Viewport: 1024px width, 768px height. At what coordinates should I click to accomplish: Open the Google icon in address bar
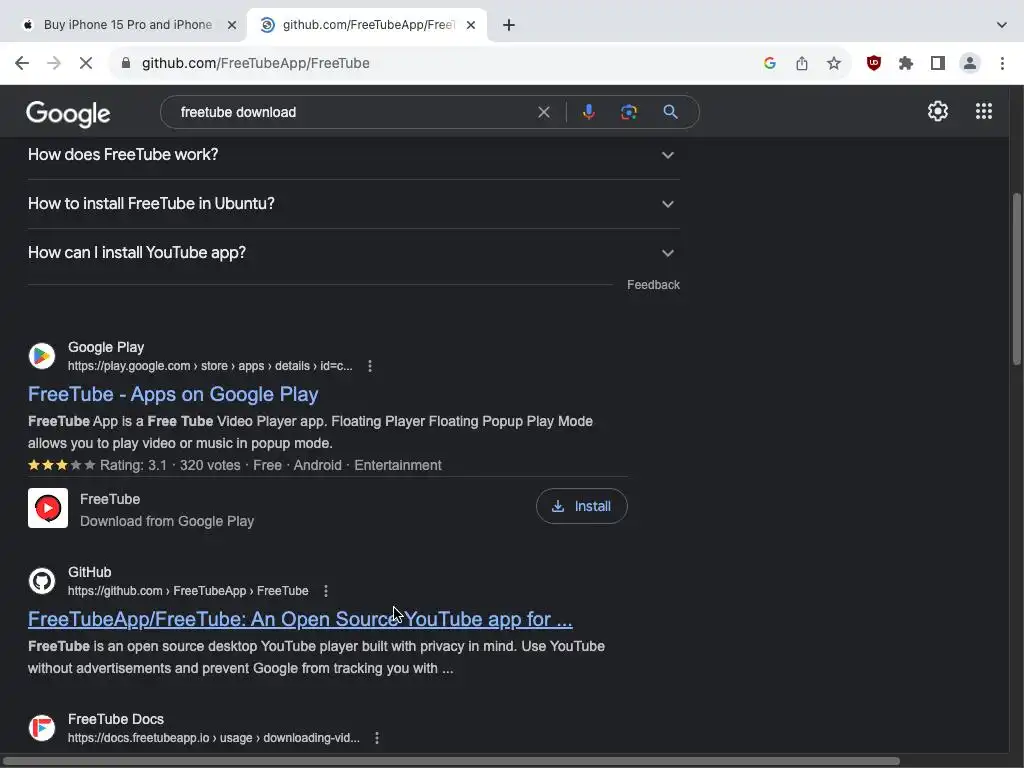point(770,63)
